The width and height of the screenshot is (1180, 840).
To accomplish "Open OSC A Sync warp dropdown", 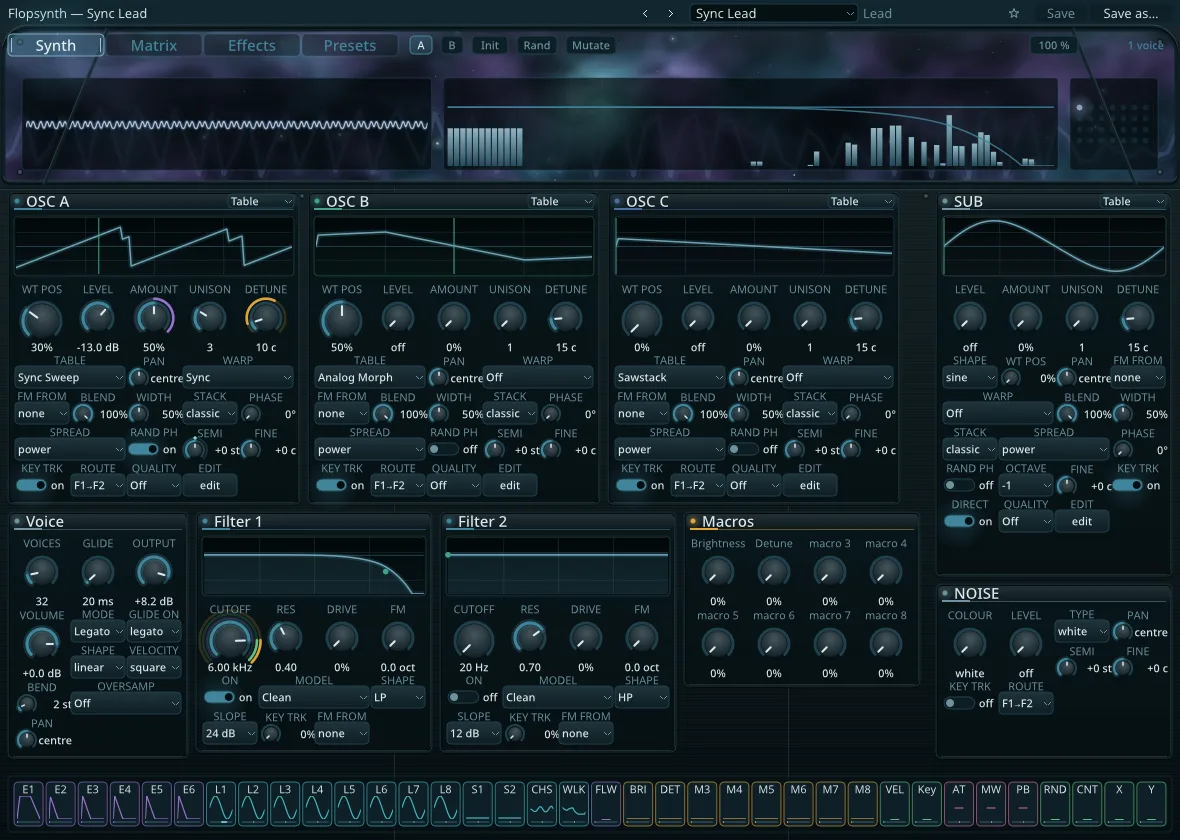I will click(238, 377).
